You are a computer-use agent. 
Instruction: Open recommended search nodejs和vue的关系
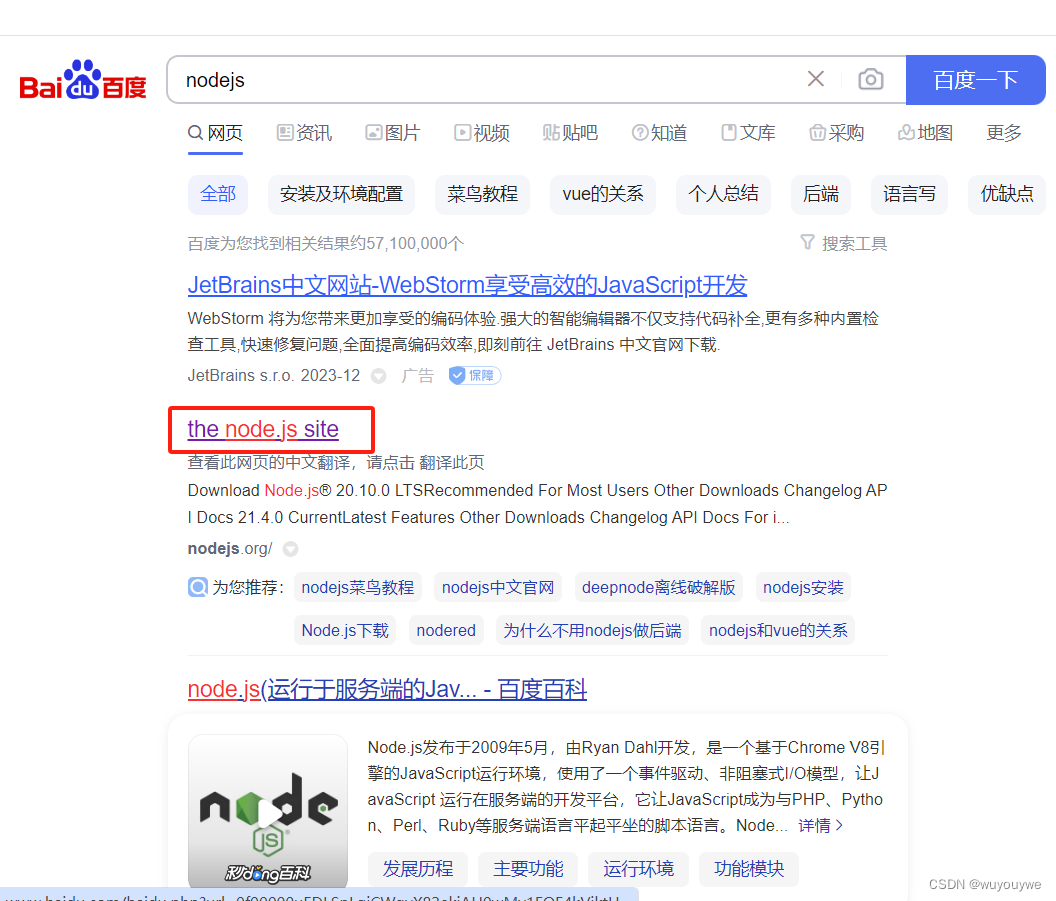pos(778,630)
